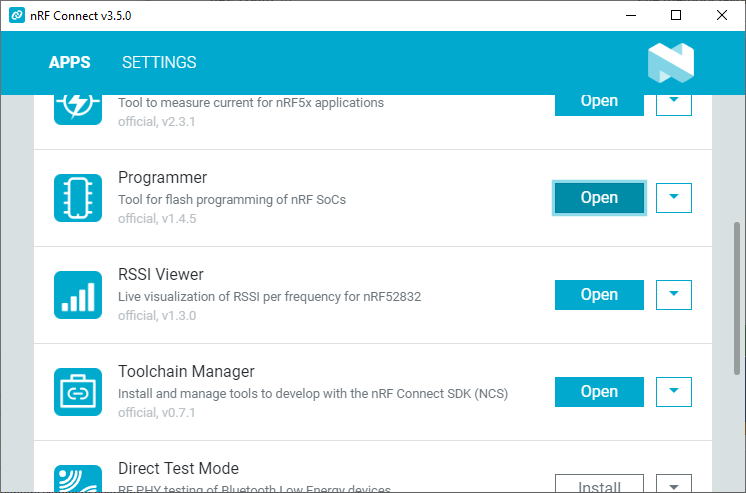Maximize the nRF Connect window
Viewport: 746px width, 493px height.
coord(676,15)
